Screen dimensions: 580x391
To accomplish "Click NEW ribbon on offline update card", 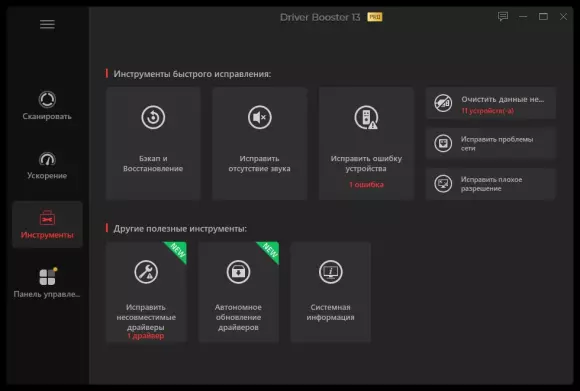I will tap(270, 251).
